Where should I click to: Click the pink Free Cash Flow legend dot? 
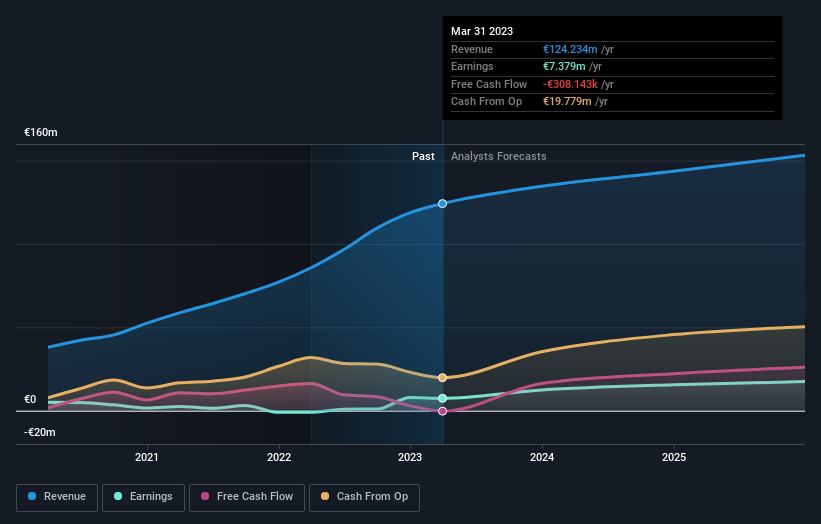point(205,496)
